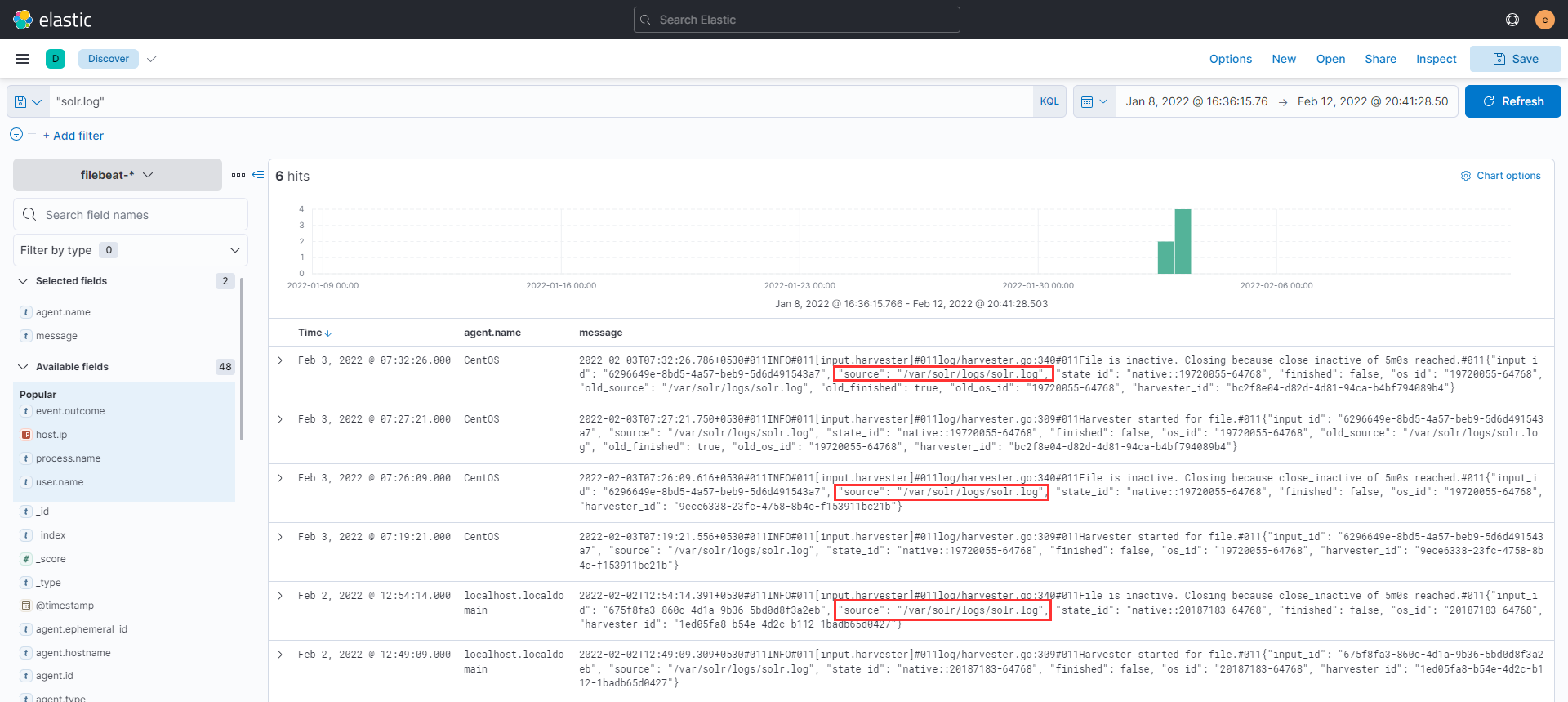Open the help menu icon
This screenshot has height=702, width=1568.
1512,20
